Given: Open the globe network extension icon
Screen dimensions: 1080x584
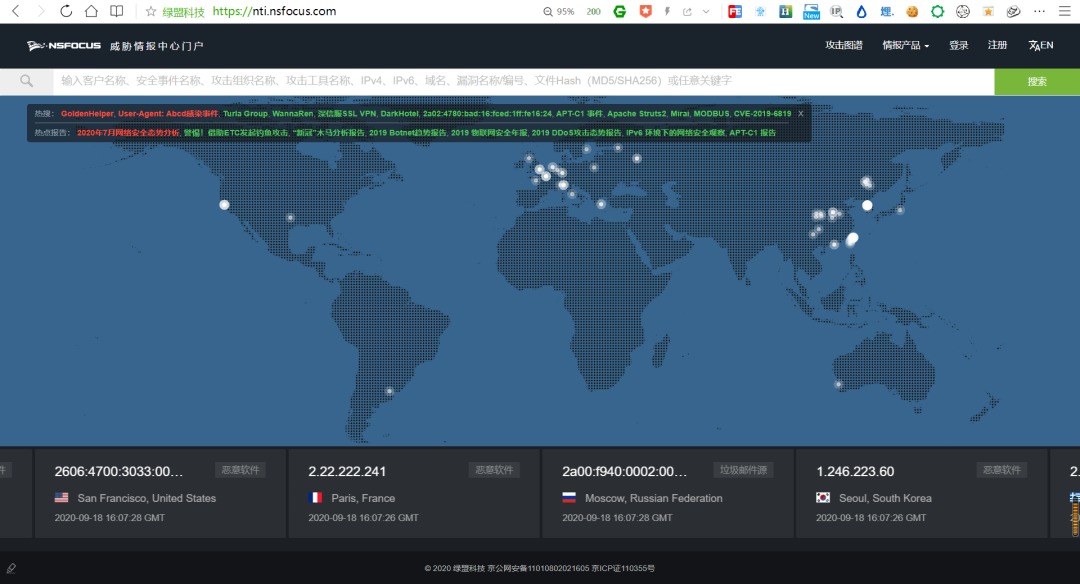Looking at the screenshot, I should click(x=963, y=11).
